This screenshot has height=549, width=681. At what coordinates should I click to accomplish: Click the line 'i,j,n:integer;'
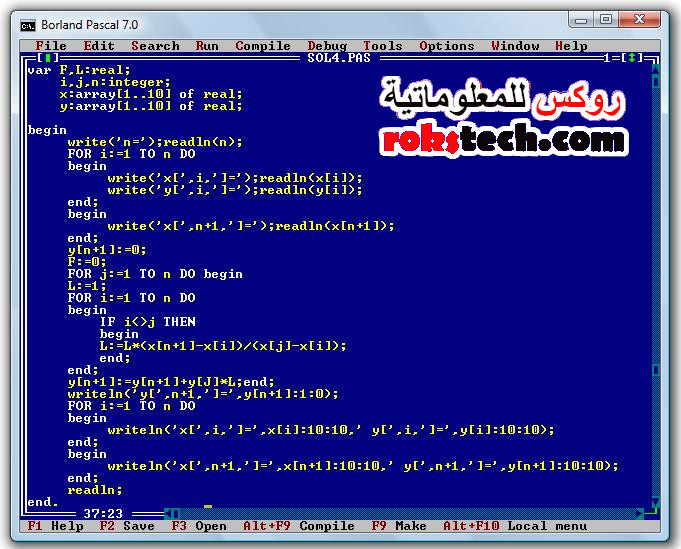point(115,82)
